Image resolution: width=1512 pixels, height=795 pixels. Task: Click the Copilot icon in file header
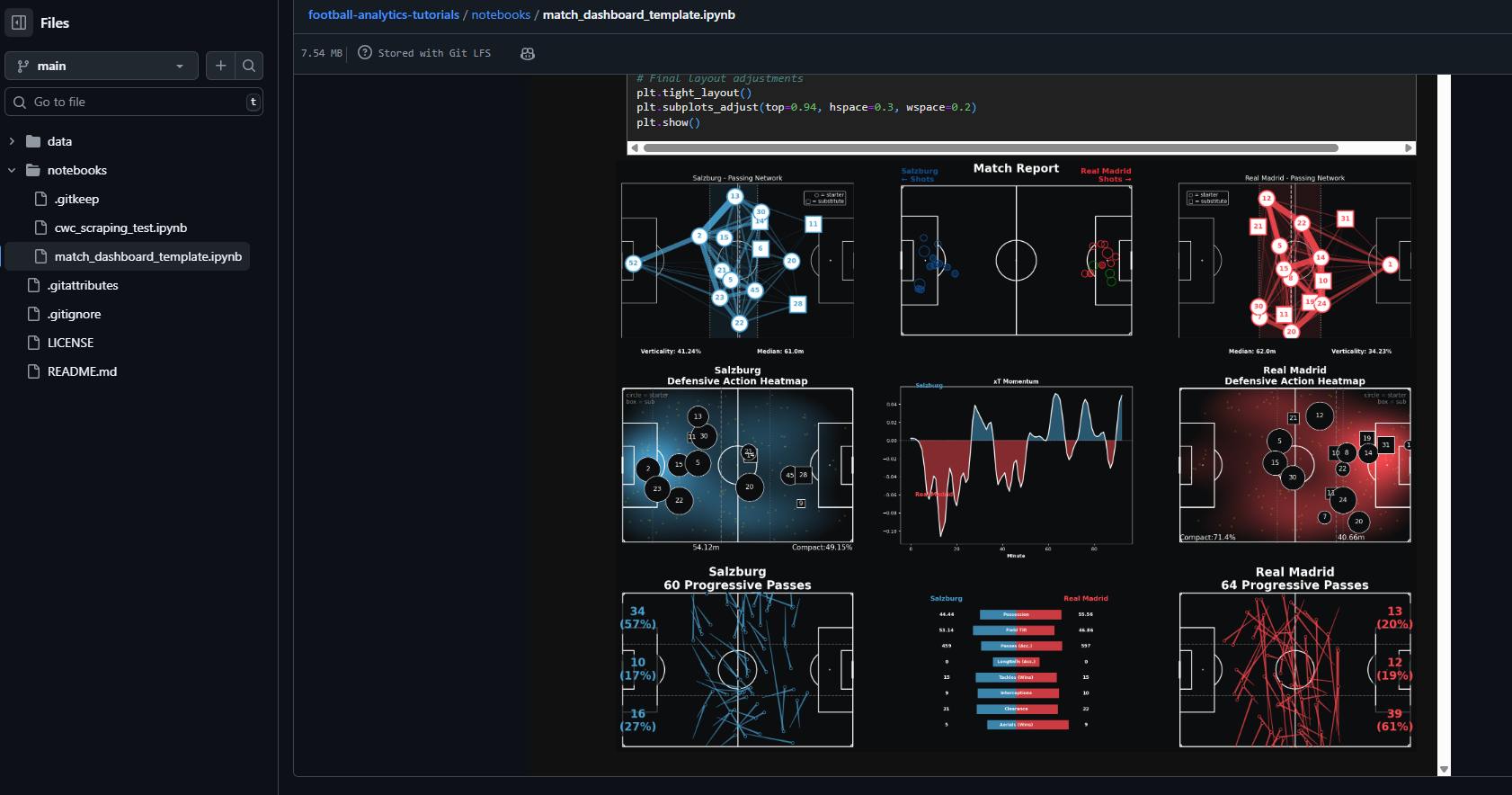pyautogui.click(x=528, y=54)
